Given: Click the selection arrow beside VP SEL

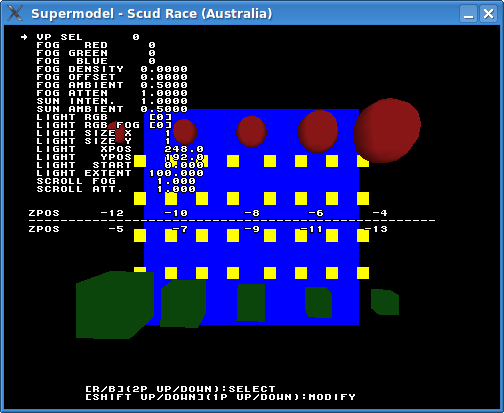Looking at the screenshot, I should (x=24, y=37).
